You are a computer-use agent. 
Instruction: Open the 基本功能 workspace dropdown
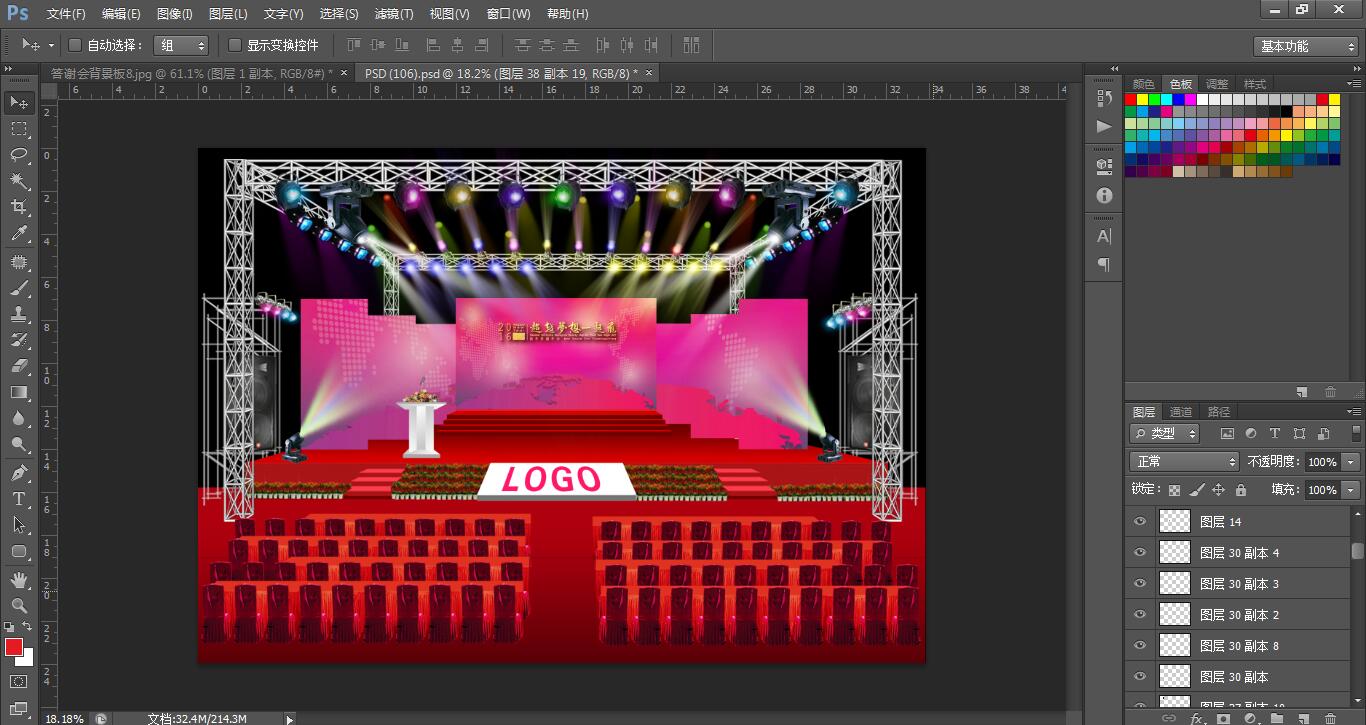click(1306, 46)
